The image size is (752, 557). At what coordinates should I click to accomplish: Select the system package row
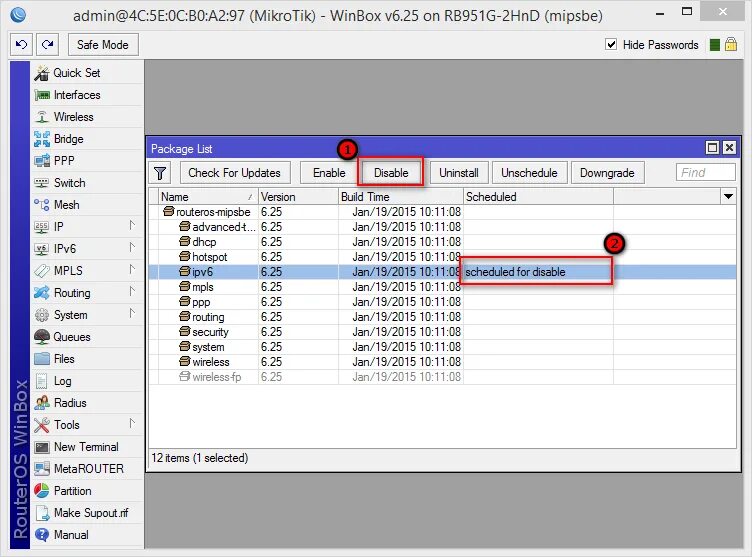pyautogui.click(x=442, y=347)
